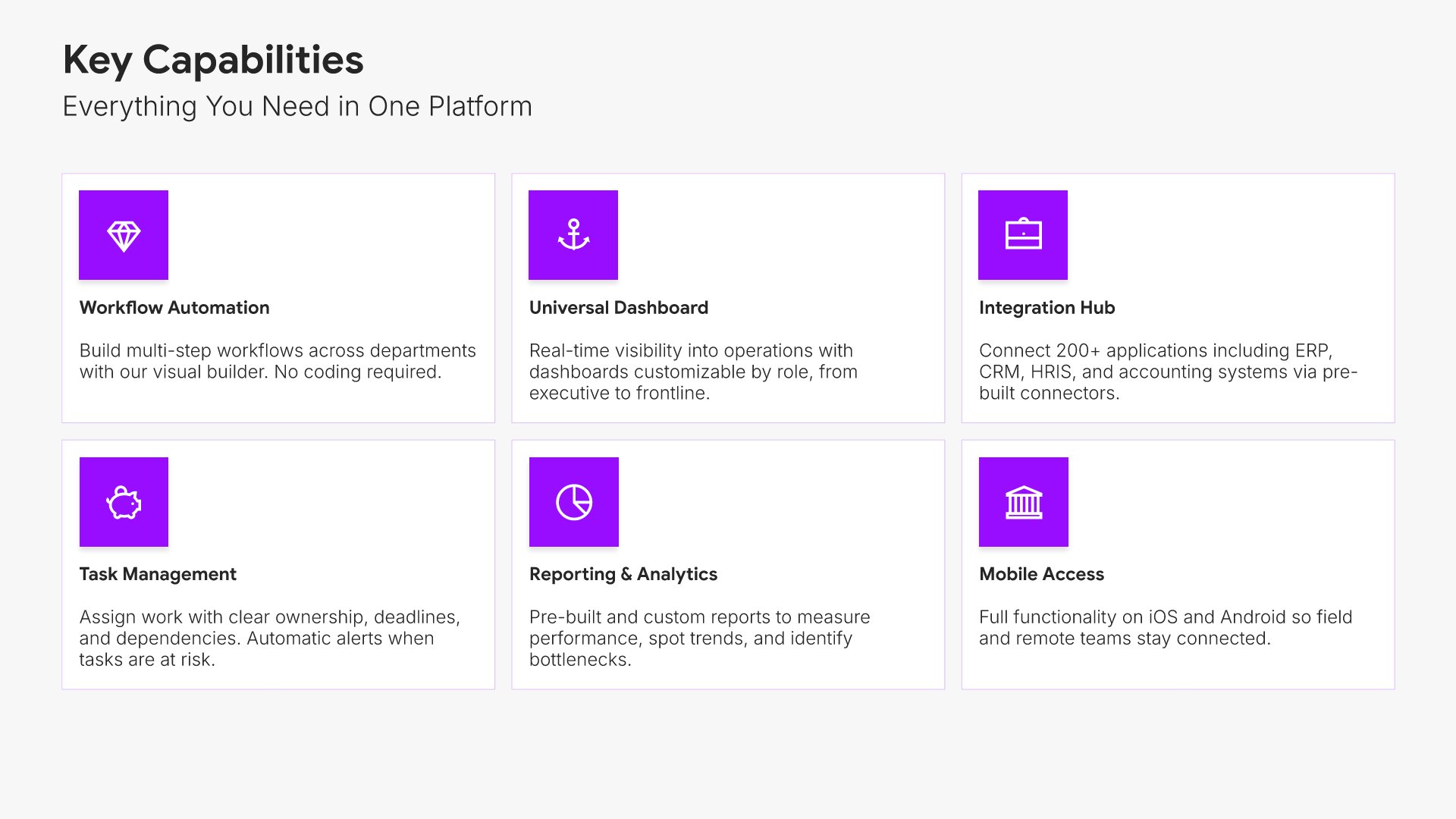
Task: Click the briefcase icon for Integration Hub
Action: 1023,235
